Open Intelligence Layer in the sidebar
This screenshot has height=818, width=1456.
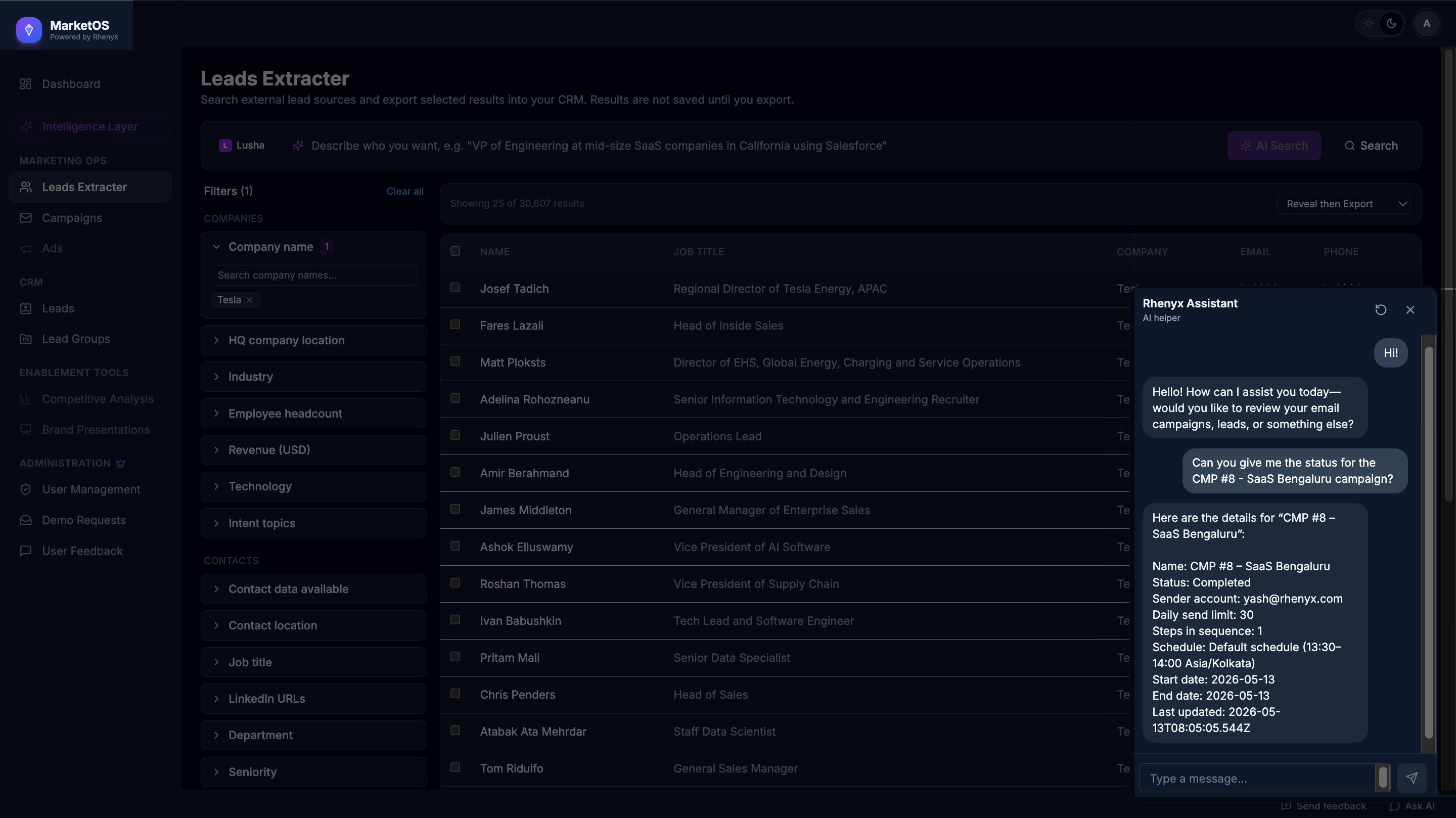tap(90, 126)
